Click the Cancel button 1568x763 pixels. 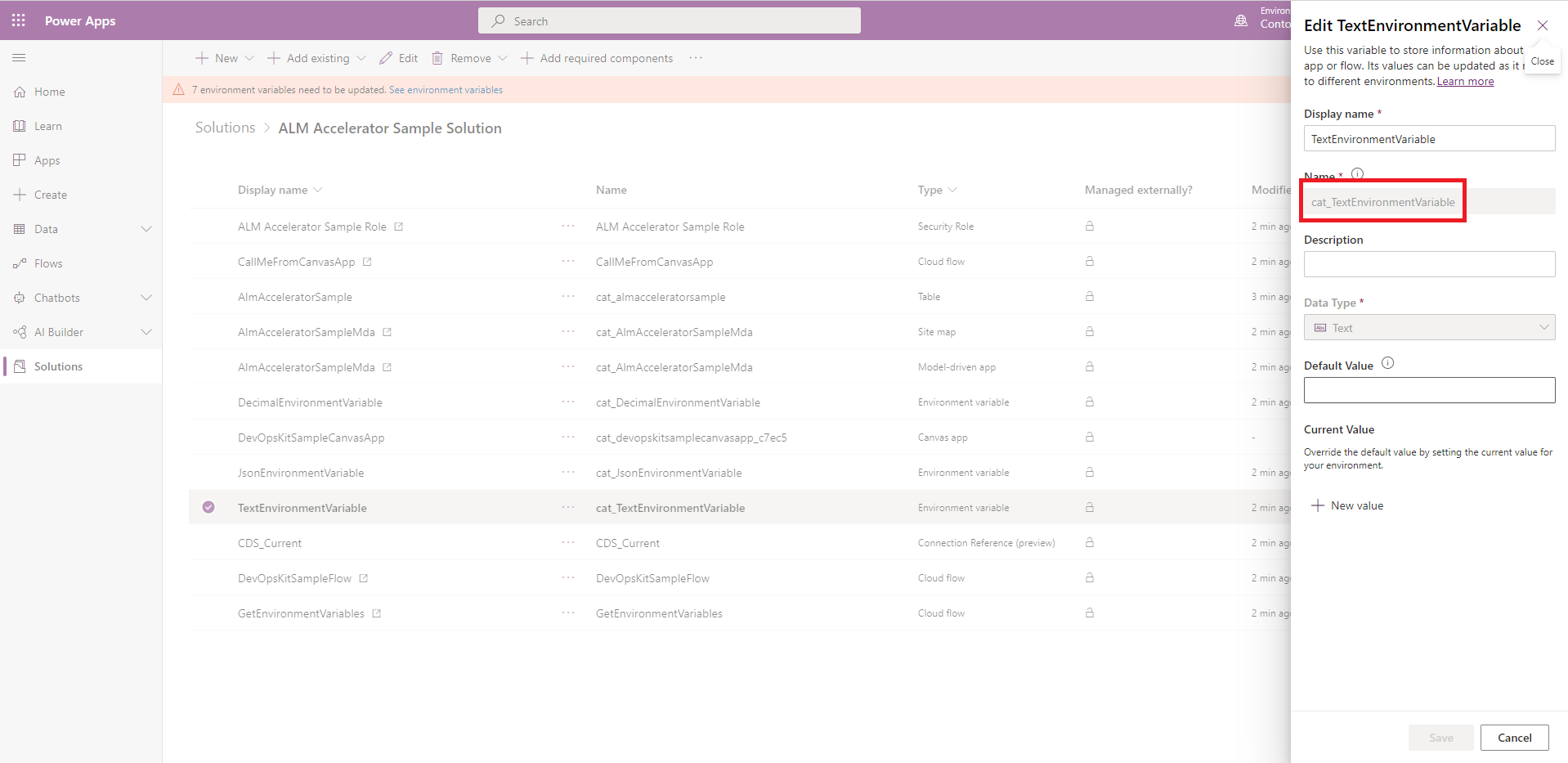point(1514,738)
